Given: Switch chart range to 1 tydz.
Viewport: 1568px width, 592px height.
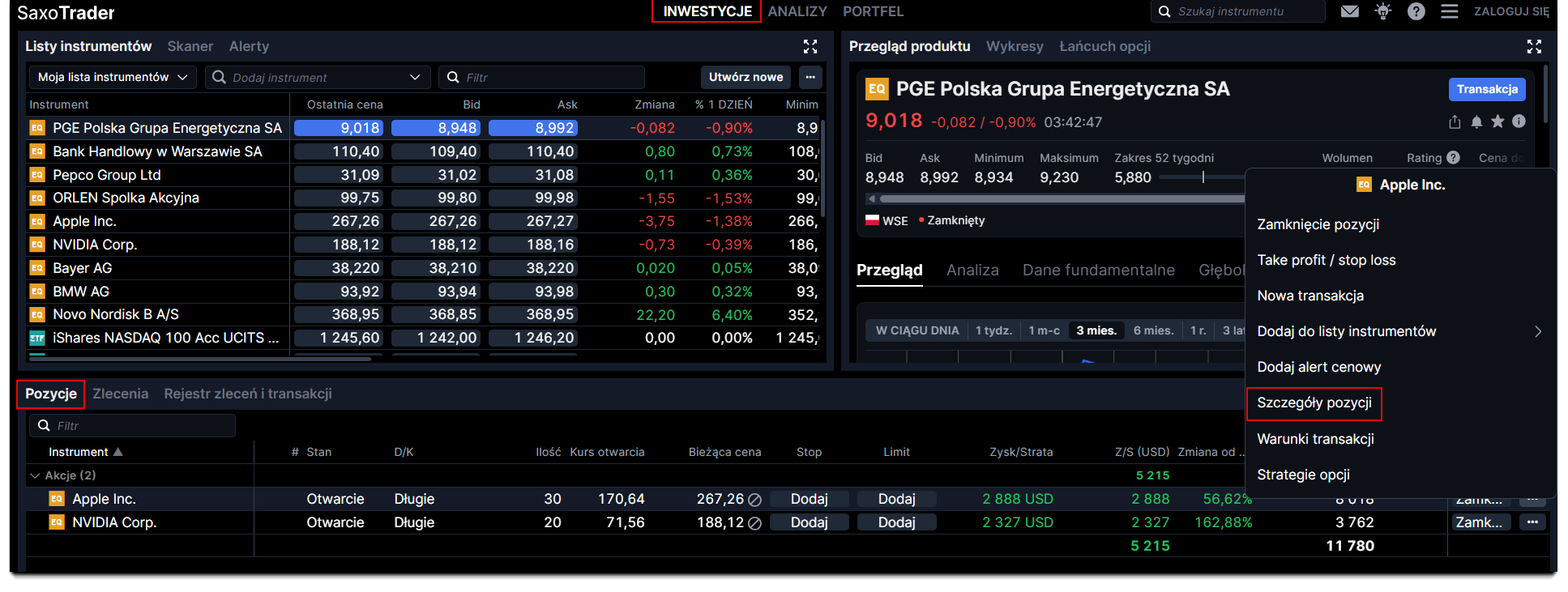Looking at the screenshot, I should [993, 330].
